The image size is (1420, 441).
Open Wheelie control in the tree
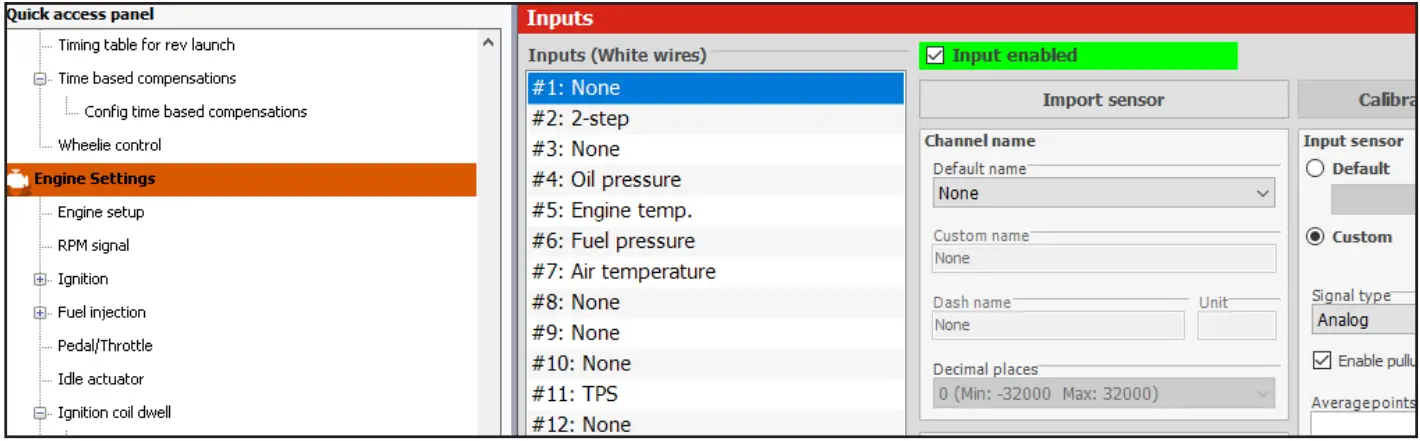(x=109, y=145)
